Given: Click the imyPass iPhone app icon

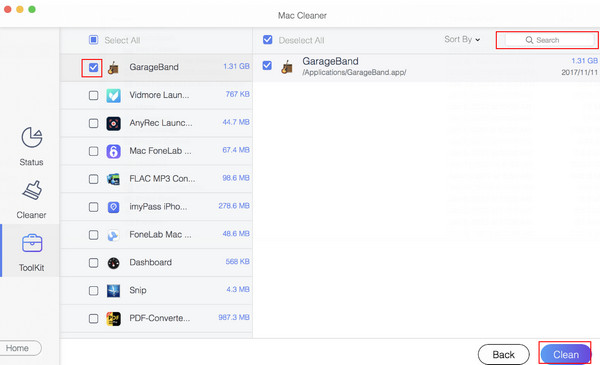Looking at the screenshot, I should point(113,207).
